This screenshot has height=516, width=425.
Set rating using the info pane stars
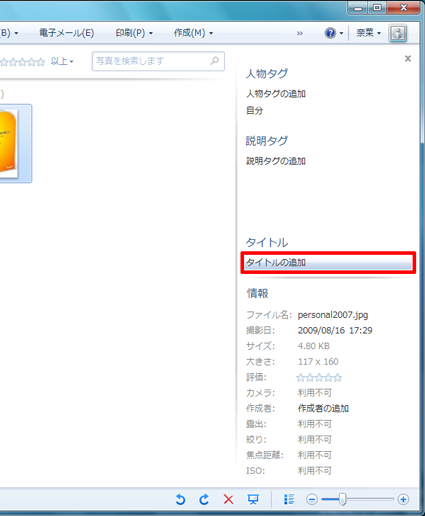tap(319, 378)
